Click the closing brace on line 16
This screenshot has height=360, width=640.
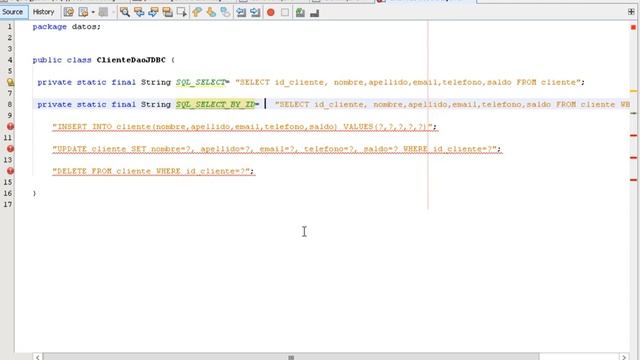pyautogui.click(x=34, y=193)
